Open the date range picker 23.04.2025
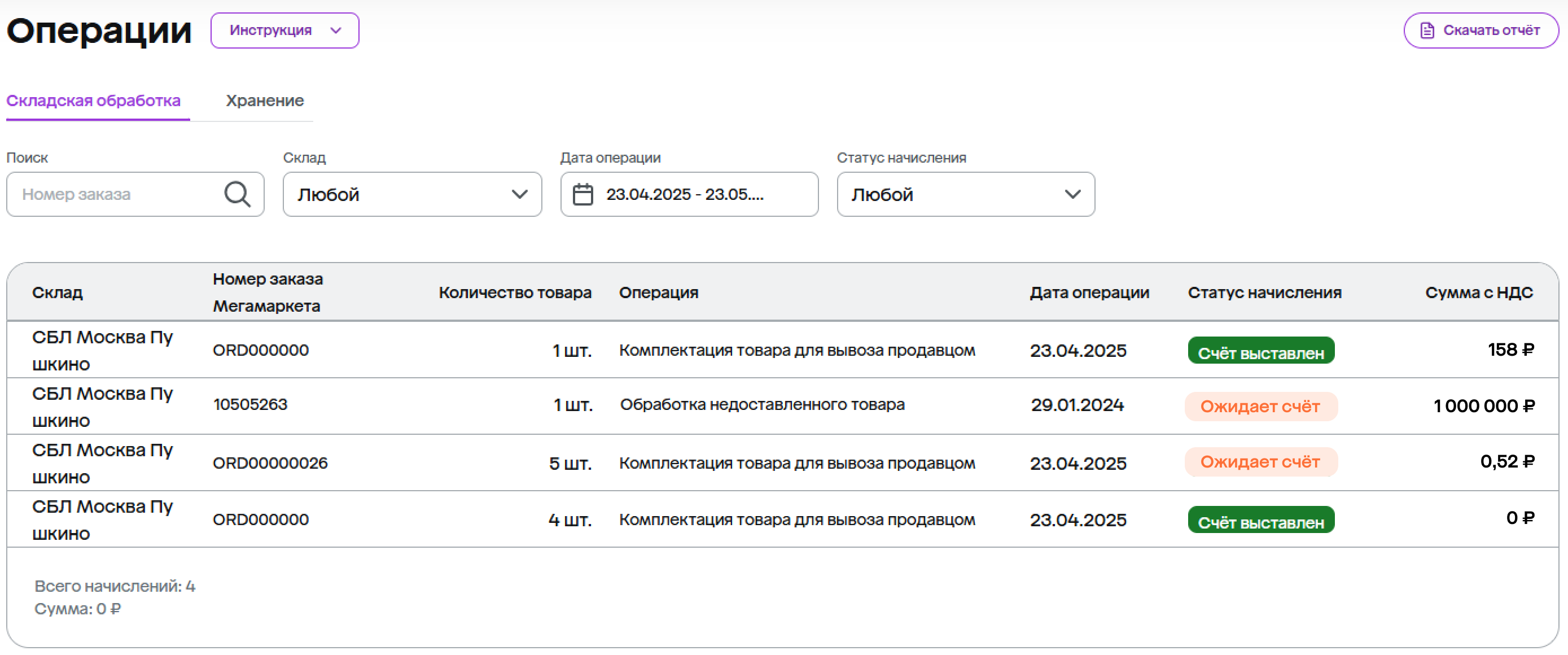This screenshot has height=655, width=1568. click(689, 194)
